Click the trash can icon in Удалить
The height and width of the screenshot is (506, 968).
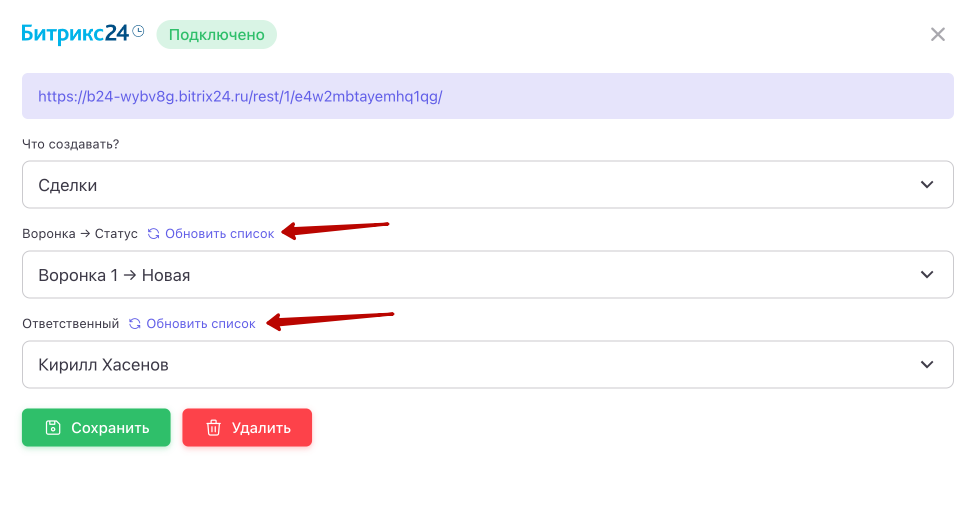click(213, 428)
